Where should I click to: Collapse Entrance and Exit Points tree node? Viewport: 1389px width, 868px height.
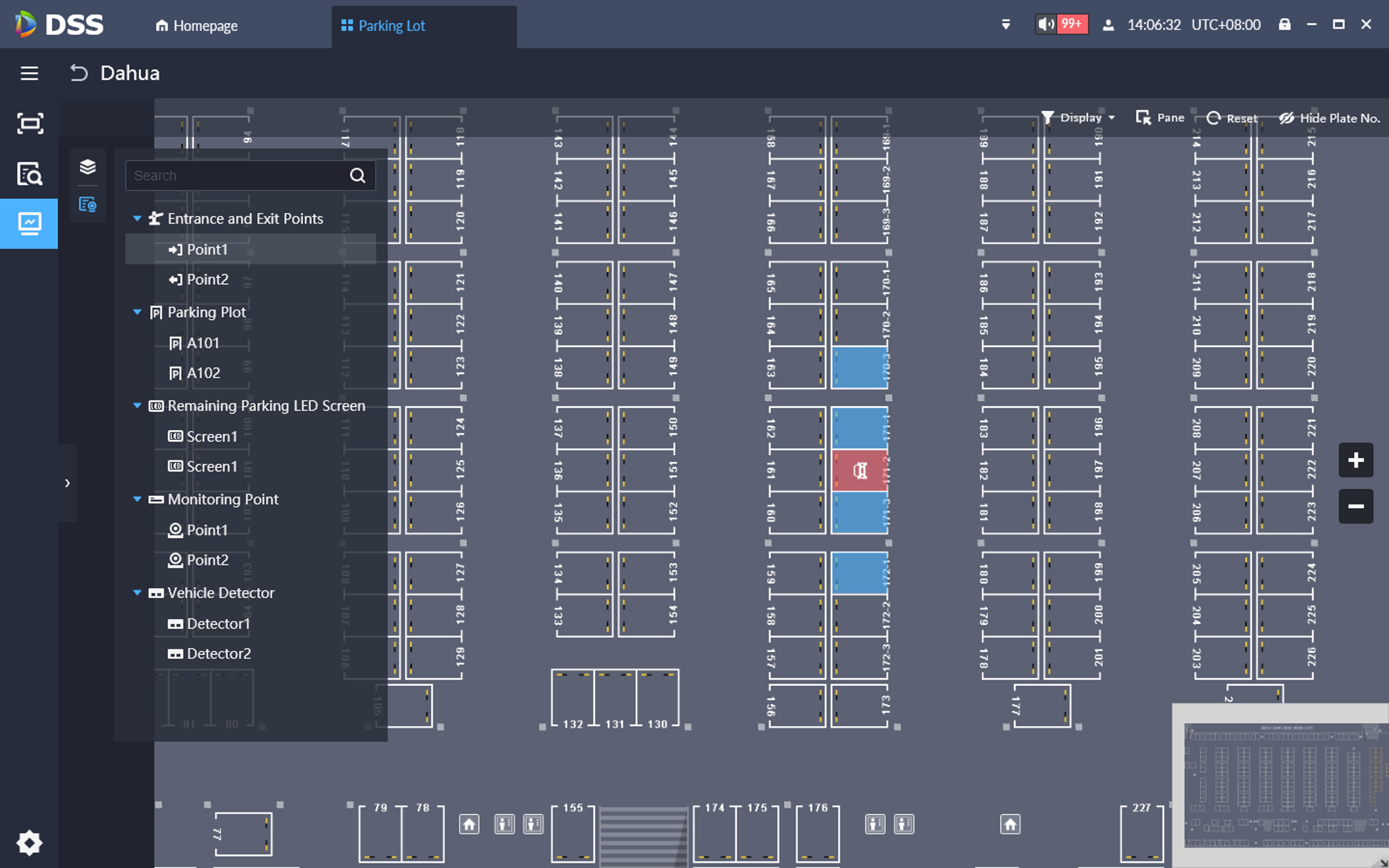coord(137,219)
